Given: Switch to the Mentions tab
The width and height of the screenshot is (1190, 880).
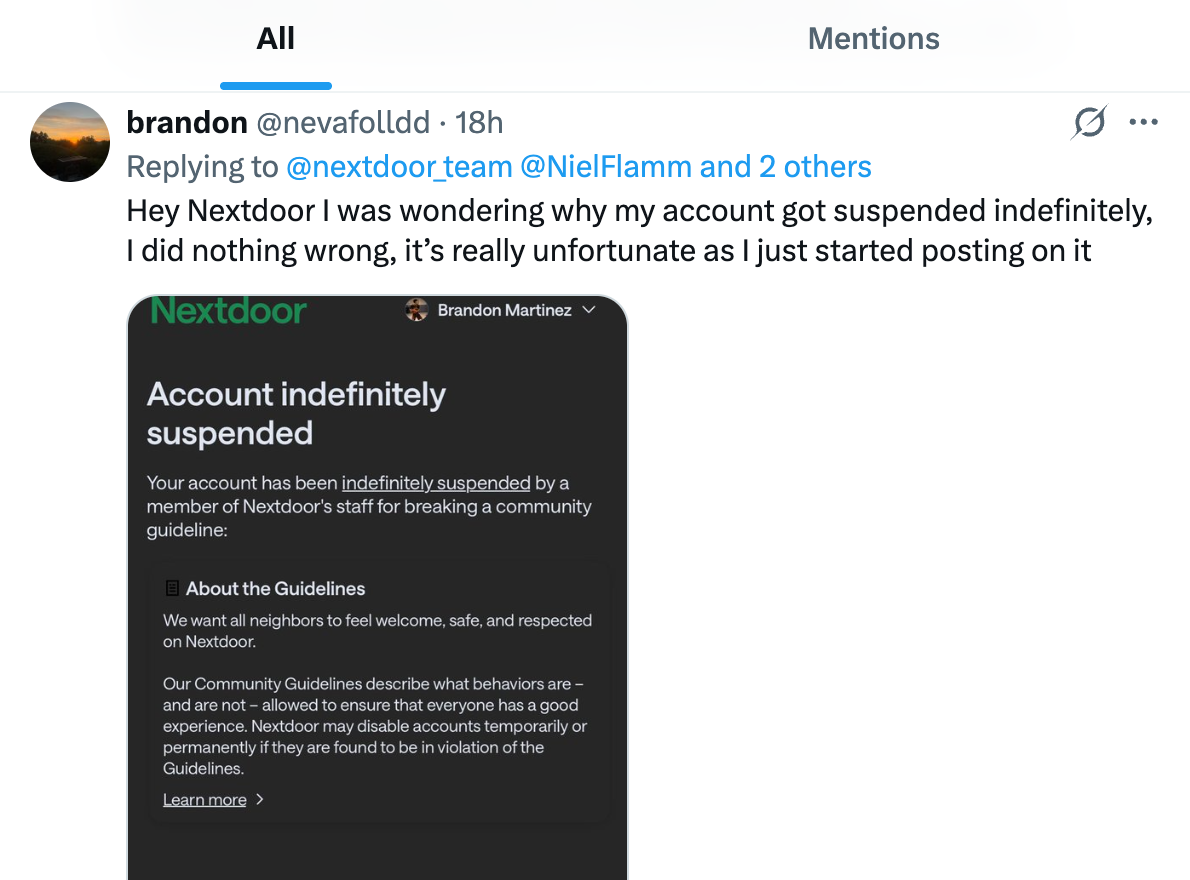Looking at the screenshot, I should pos(874,38).
